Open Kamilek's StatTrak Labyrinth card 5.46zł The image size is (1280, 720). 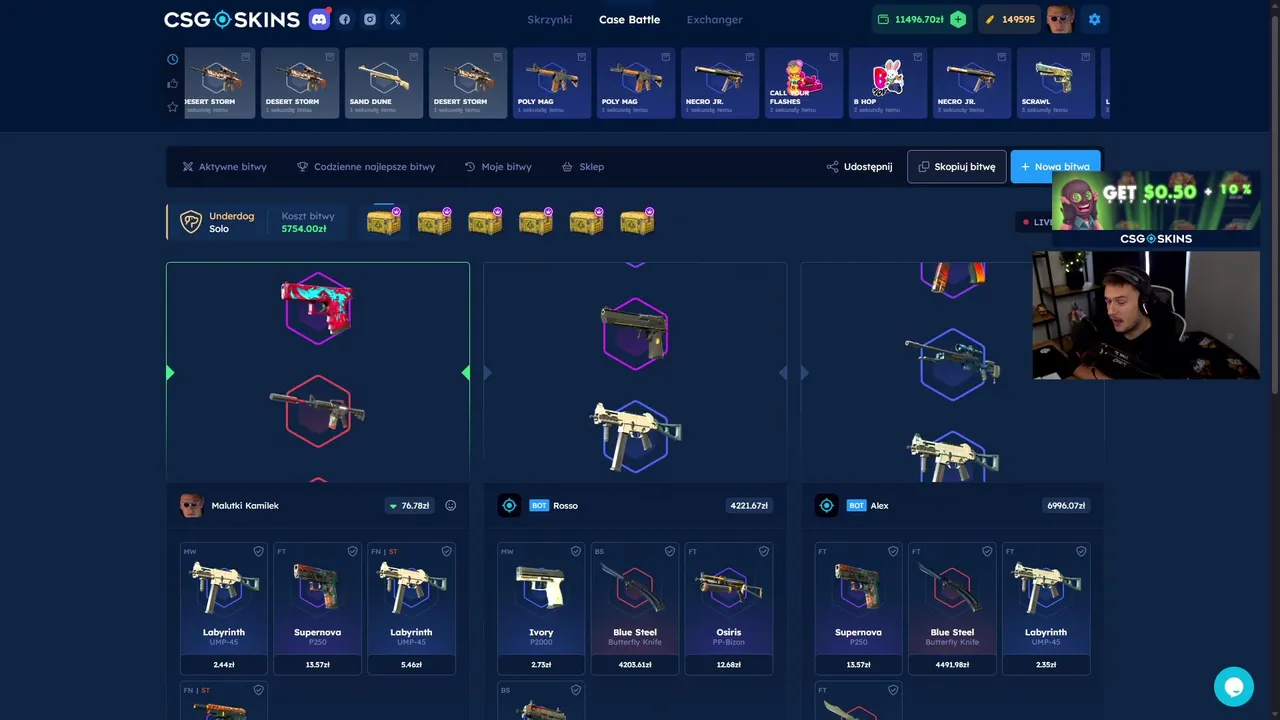tap(411, 609)
